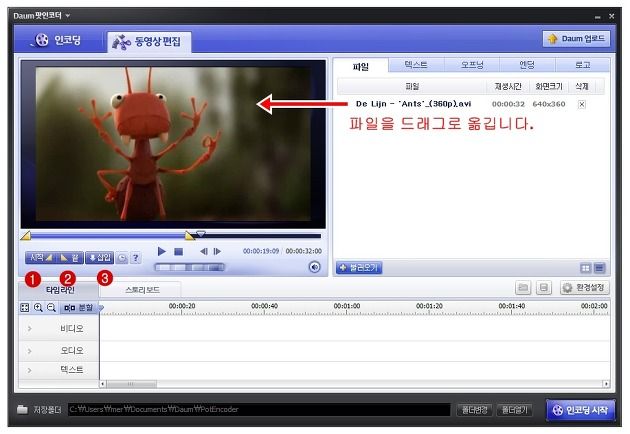The width and height of the screenshot is (630, 434).
Task: Expand the 텍스트 track
Action: [x=29, y=370]
